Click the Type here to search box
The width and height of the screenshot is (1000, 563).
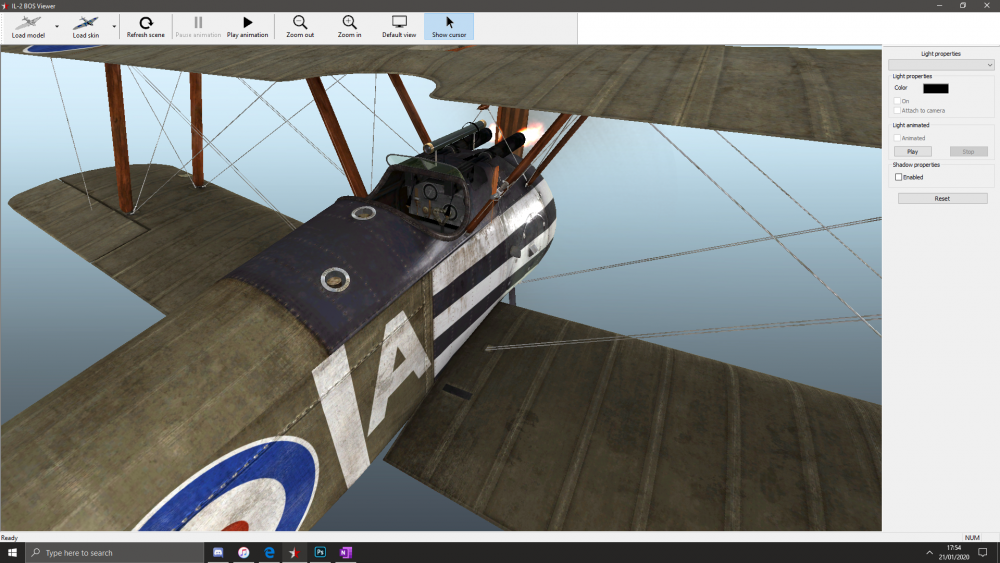(115, 553)
